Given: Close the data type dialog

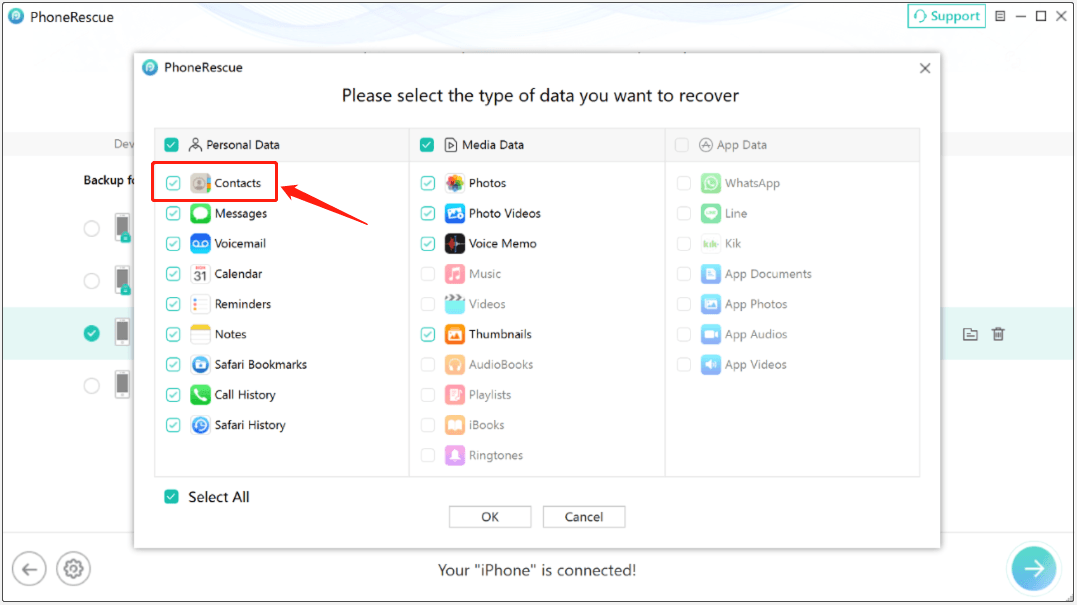Looking at the screenshot, I should point(925,68).
